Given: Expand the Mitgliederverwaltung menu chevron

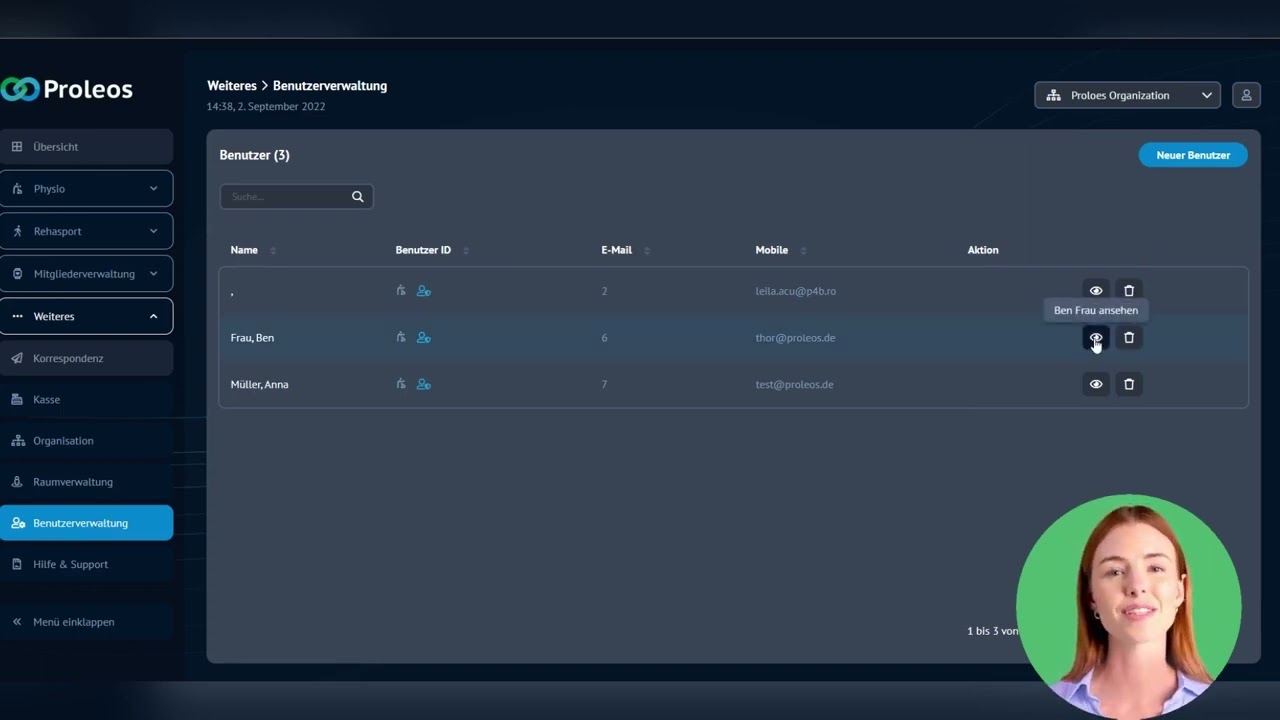Looking at the screenshot, I should tap(153, 274).
